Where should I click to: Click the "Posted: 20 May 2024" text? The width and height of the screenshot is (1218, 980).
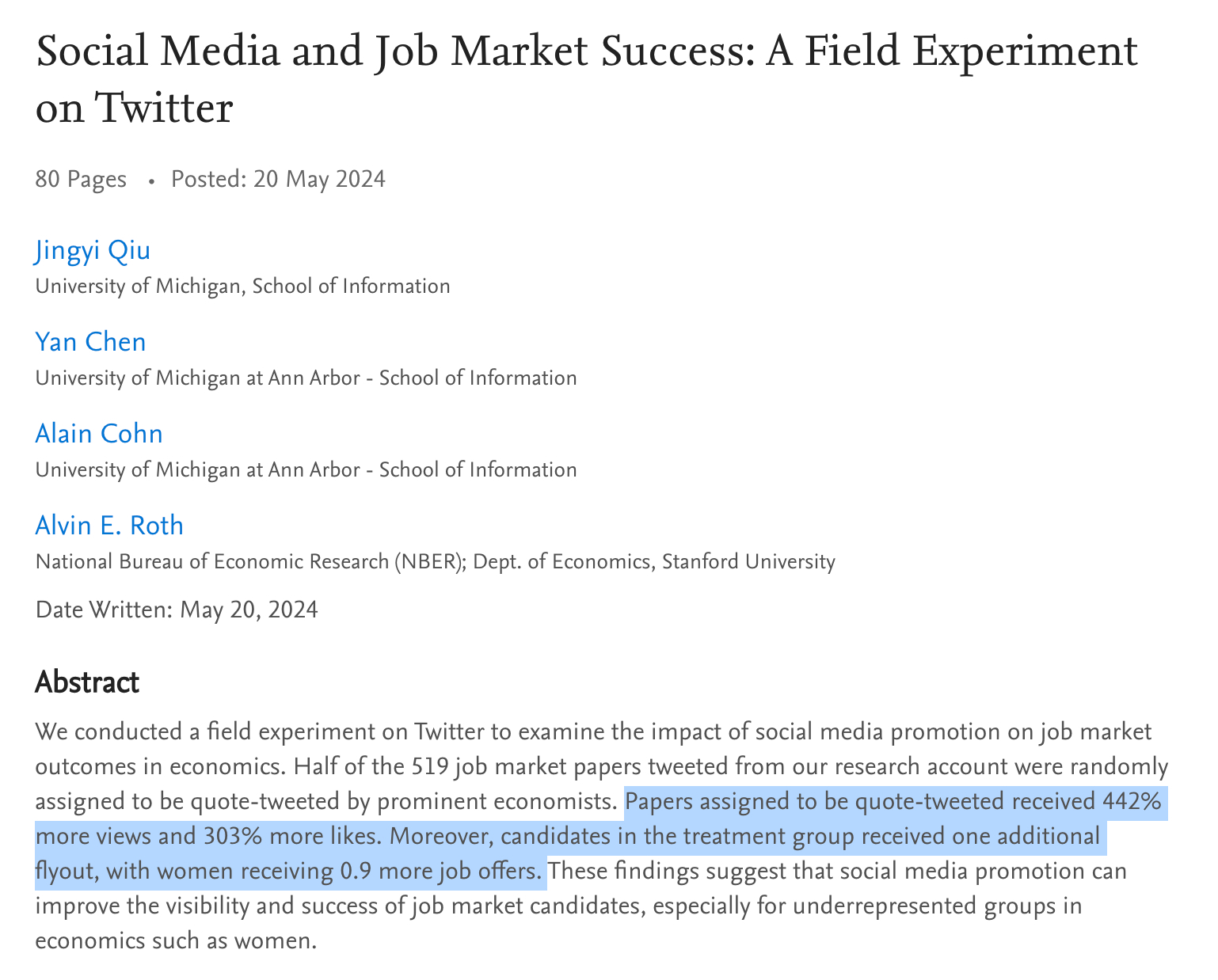tap(278, 179)
